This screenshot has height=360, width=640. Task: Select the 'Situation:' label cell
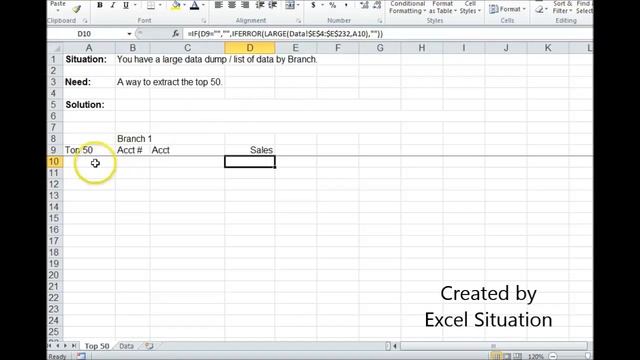click(89, 59)
